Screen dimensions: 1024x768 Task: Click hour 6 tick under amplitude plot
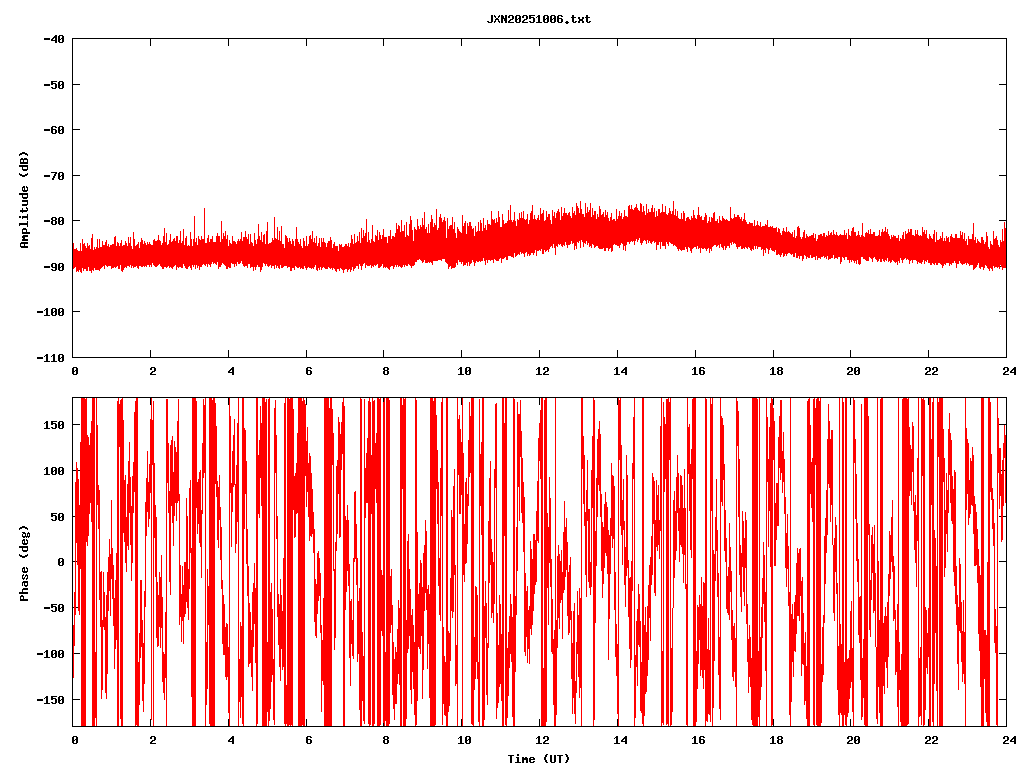click(308, 371)
